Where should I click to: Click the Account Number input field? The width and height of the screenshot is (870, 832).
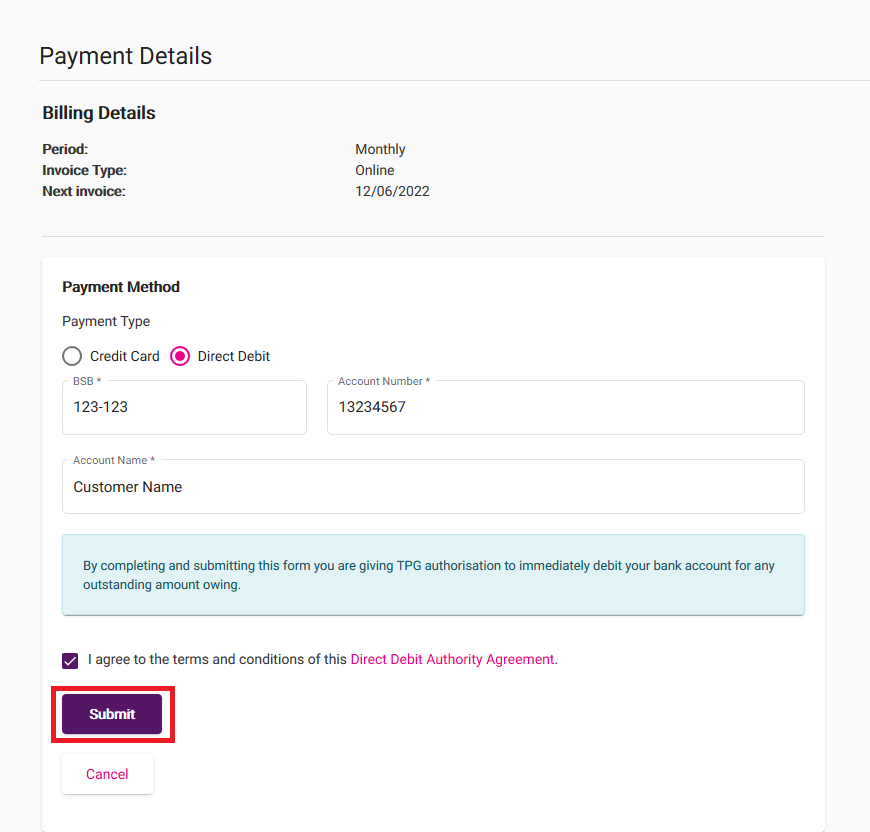(565, 407)
